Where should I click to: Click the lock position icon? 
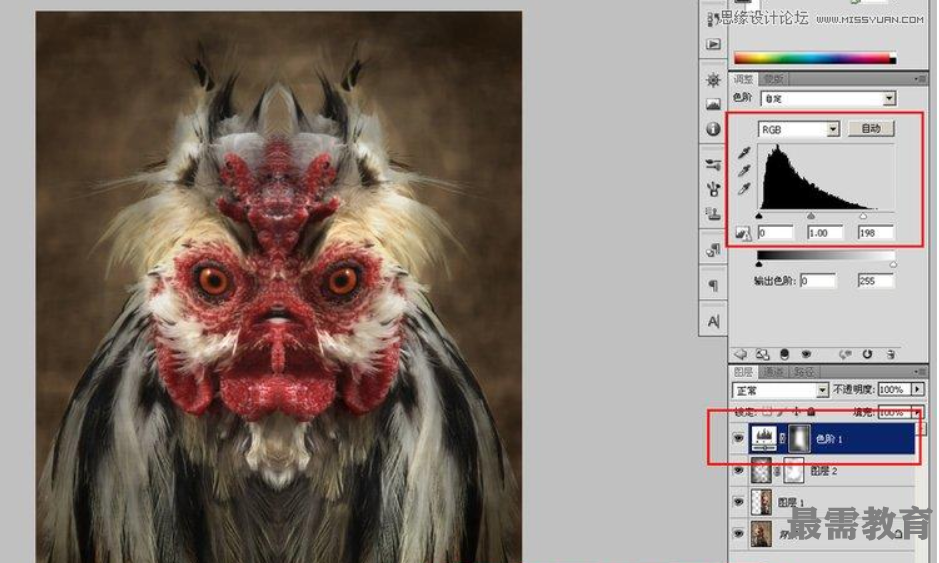point(796,412)
